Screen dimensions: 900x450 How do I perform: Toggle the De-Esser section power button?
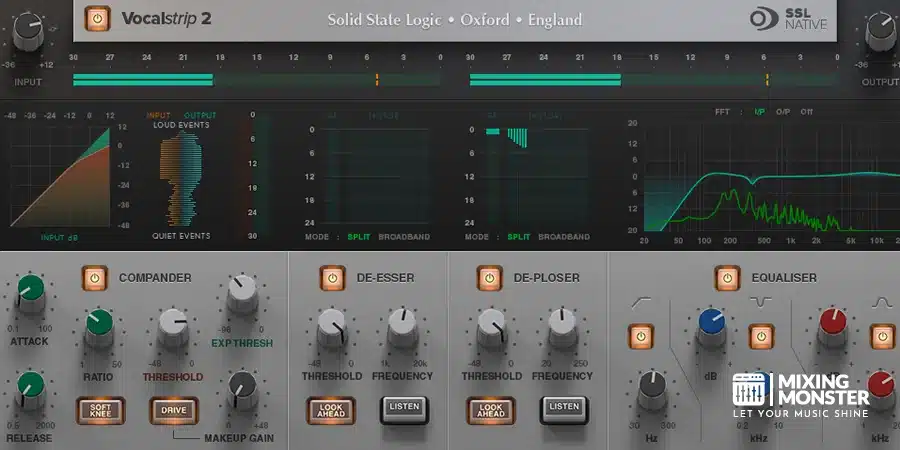(332, 278)
